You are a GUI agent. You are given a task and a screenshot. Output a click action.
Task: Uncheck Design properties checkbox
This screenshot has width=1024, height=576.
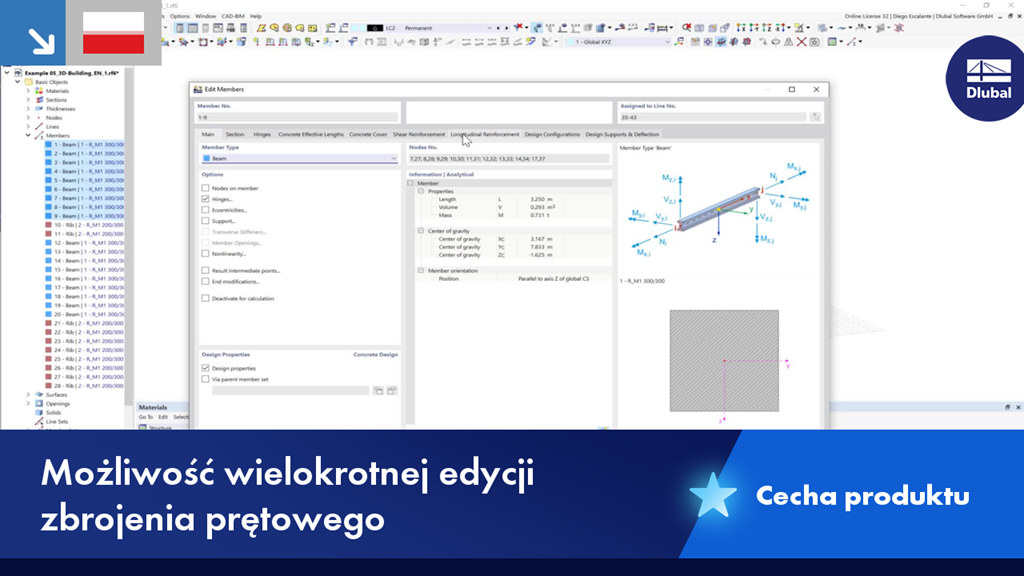coord(205,368)
